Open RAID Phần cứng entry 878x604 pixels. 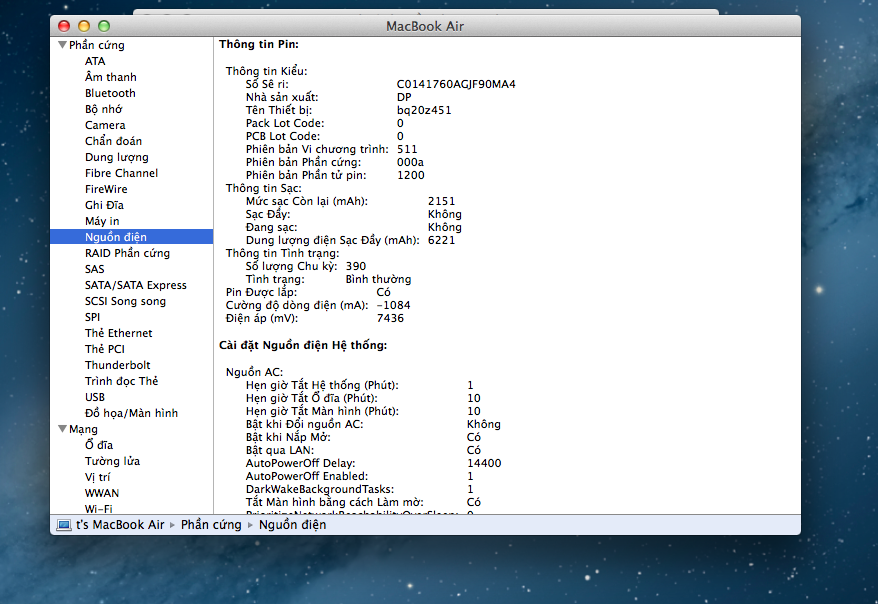127,253
